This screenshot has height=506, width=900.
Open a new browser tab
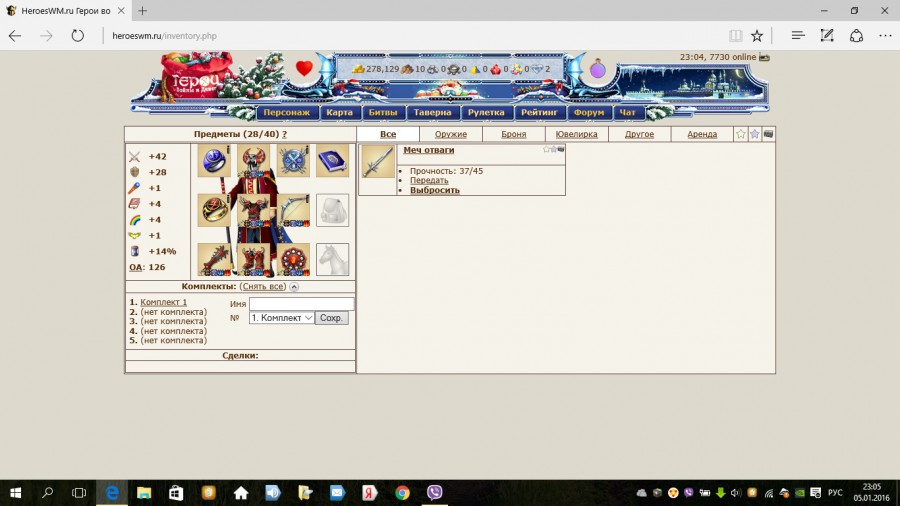tap(142, 10)
